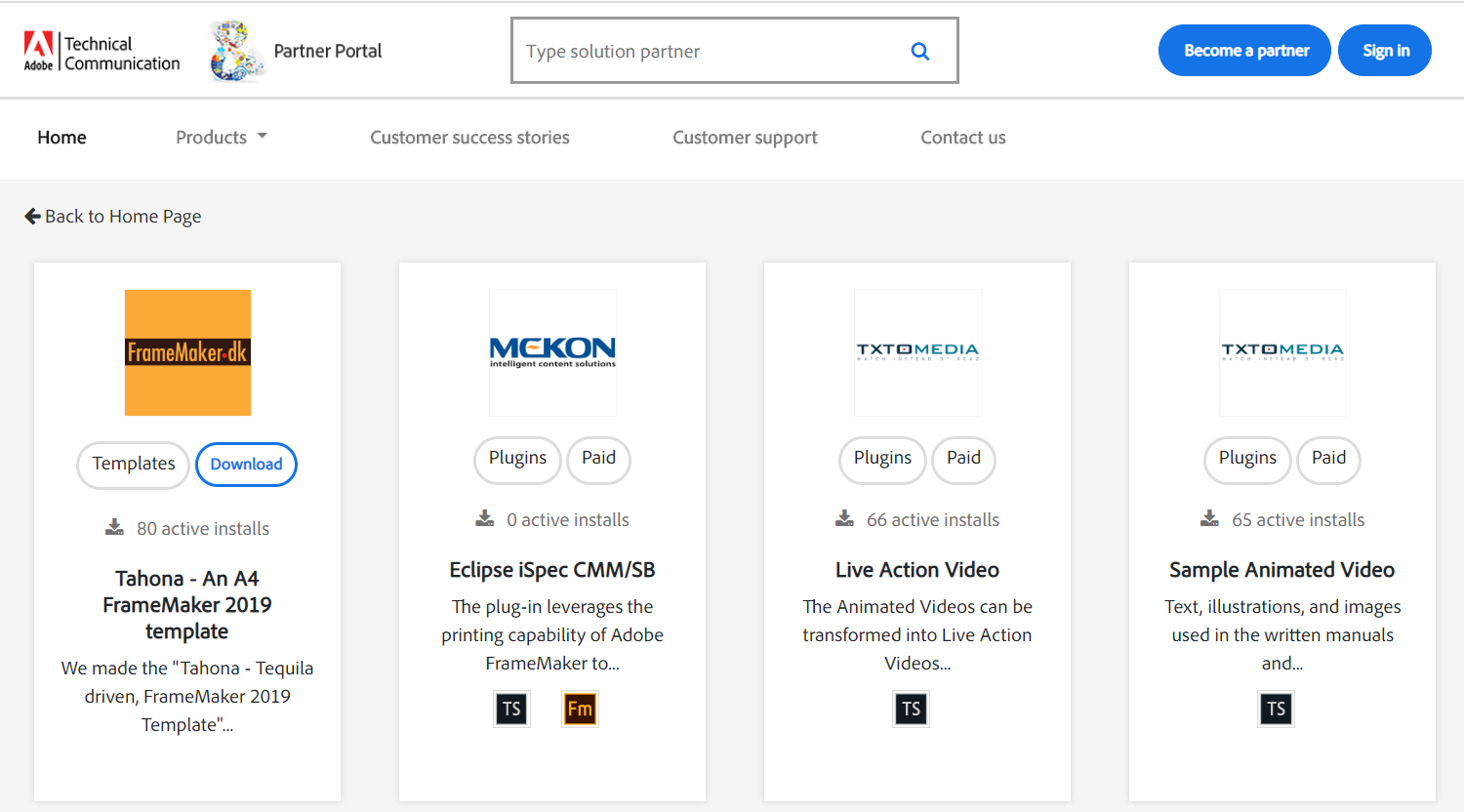Click the TS icon under Live Action Video
This screenshot has width=1464, height=812.
tap(911, 709)
